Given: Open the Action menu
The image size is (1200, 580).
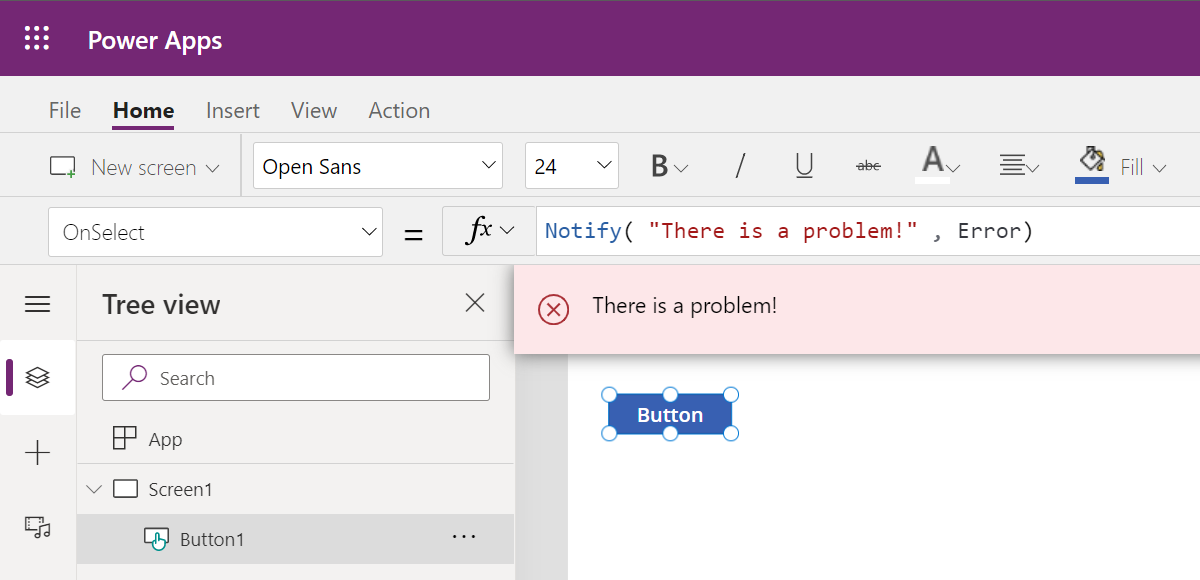Looking at the screenshot, I should [398, 110].
